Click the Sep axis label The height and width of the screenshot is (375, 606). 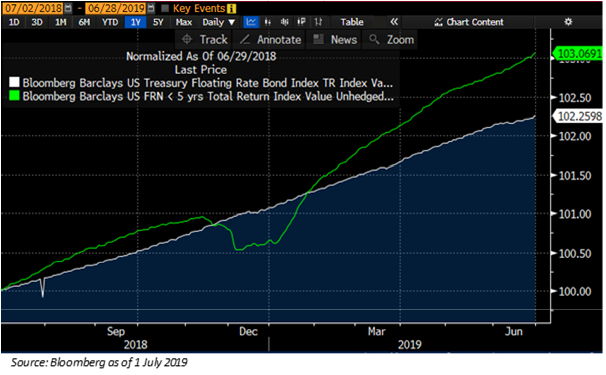coord(116,331)
